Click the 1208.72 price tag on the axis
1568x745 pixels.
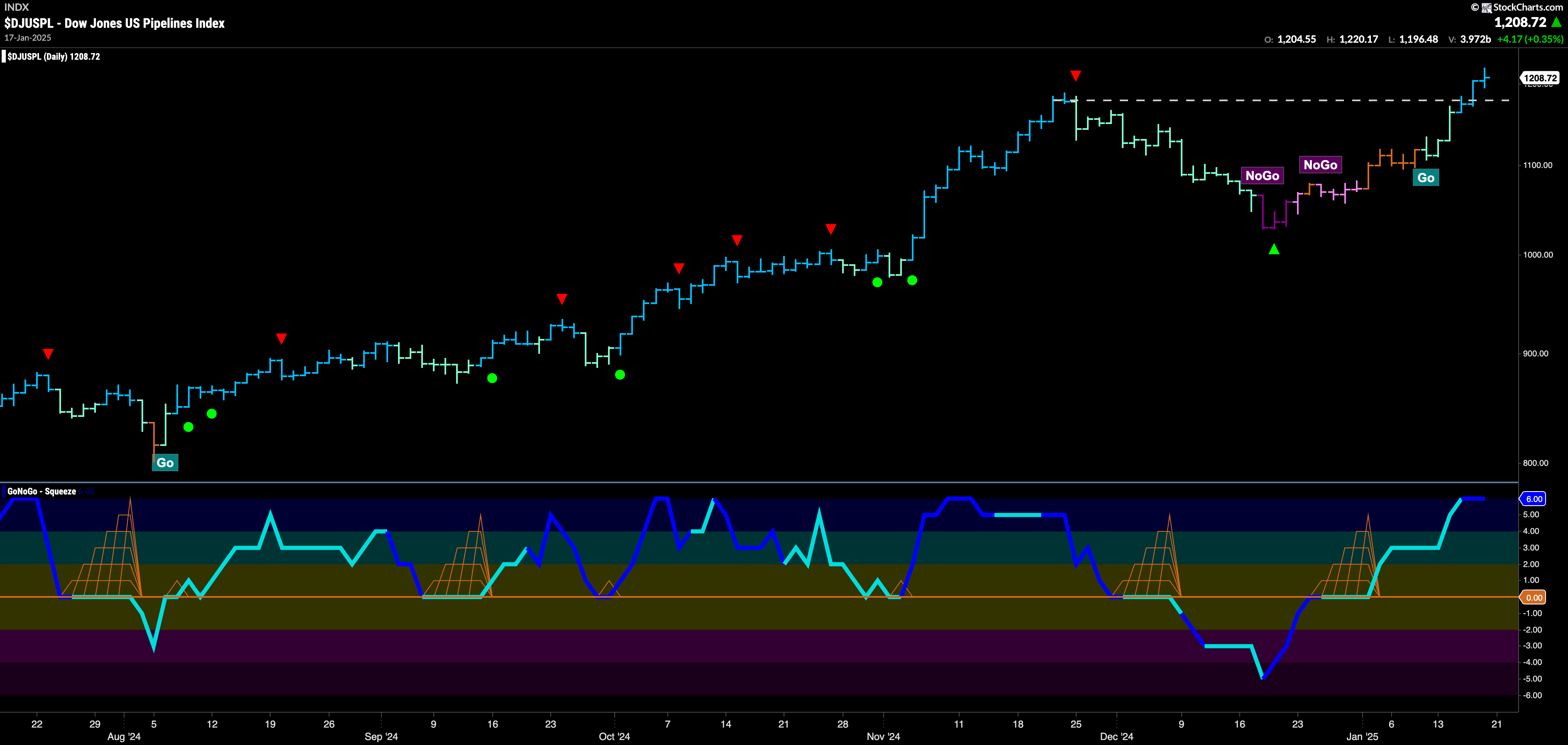(1540, 78)
